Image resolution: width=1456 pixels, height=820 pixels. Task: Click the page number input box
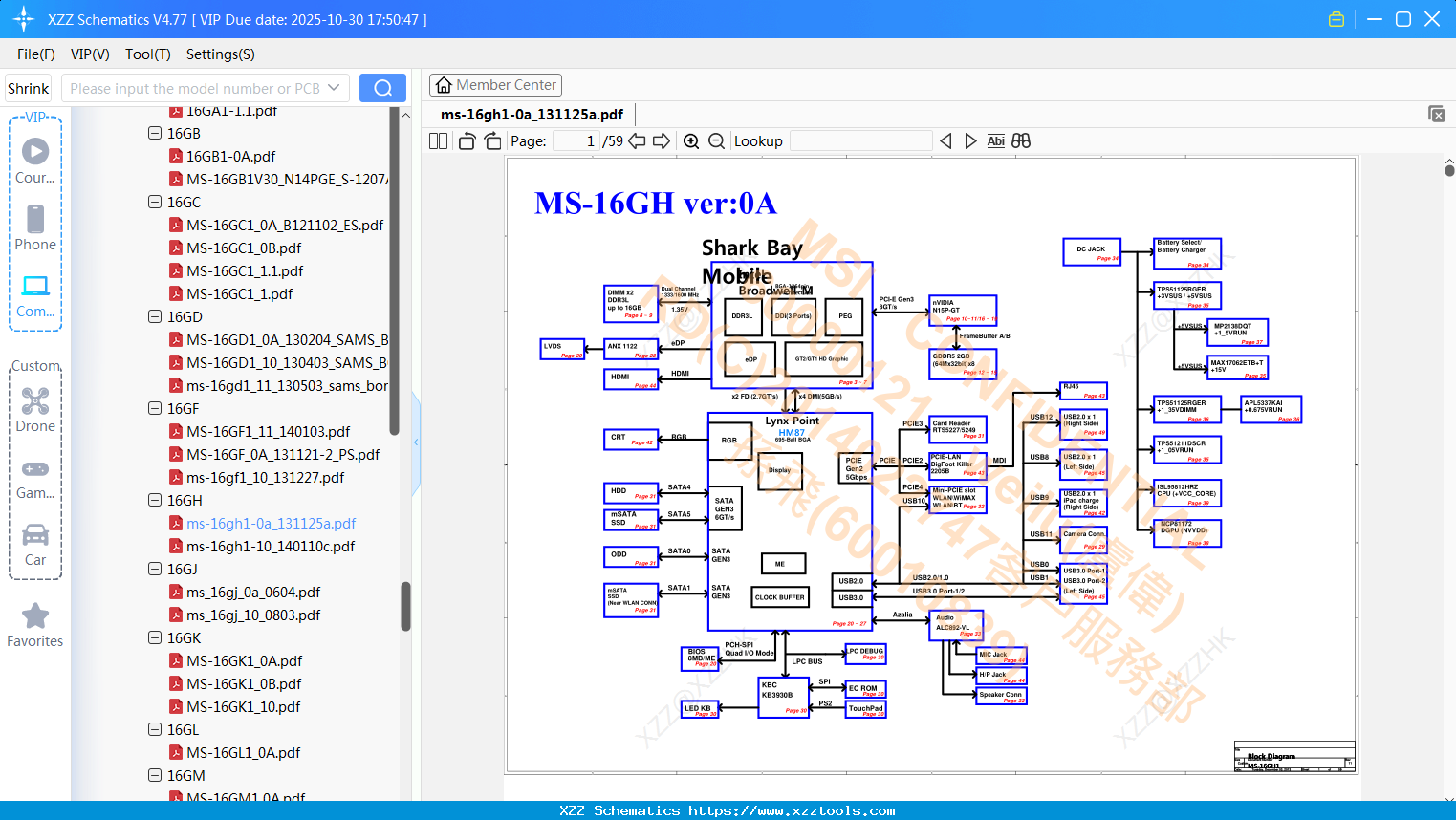576,140
